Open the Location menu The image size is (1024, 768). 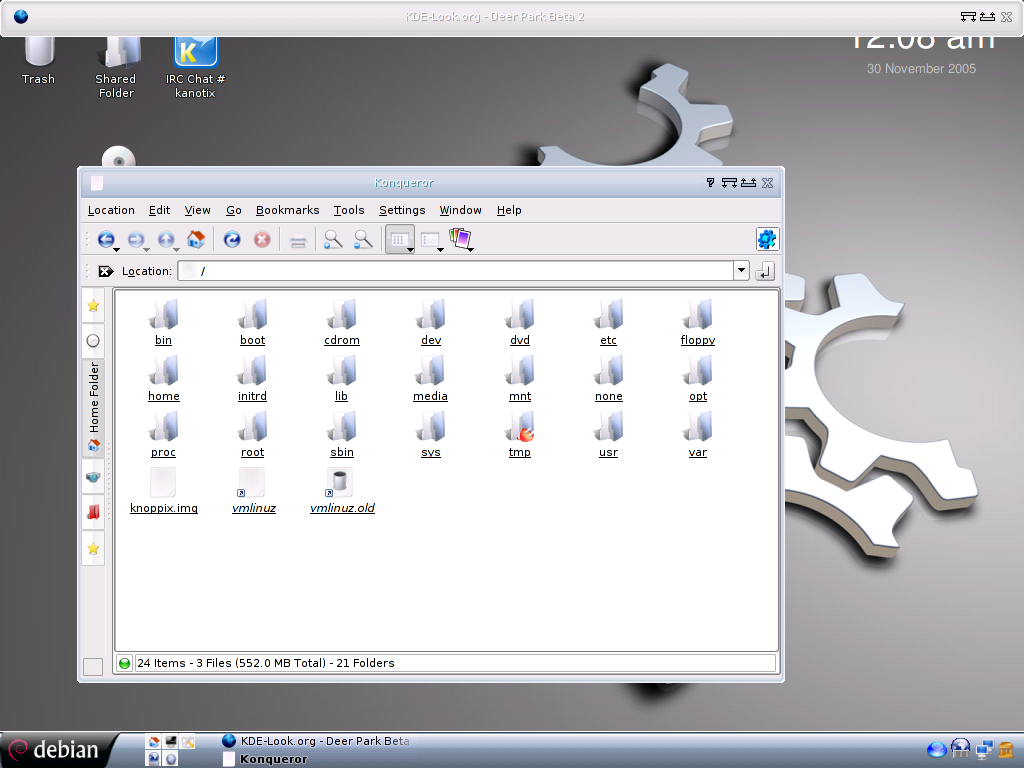point(111,210)
